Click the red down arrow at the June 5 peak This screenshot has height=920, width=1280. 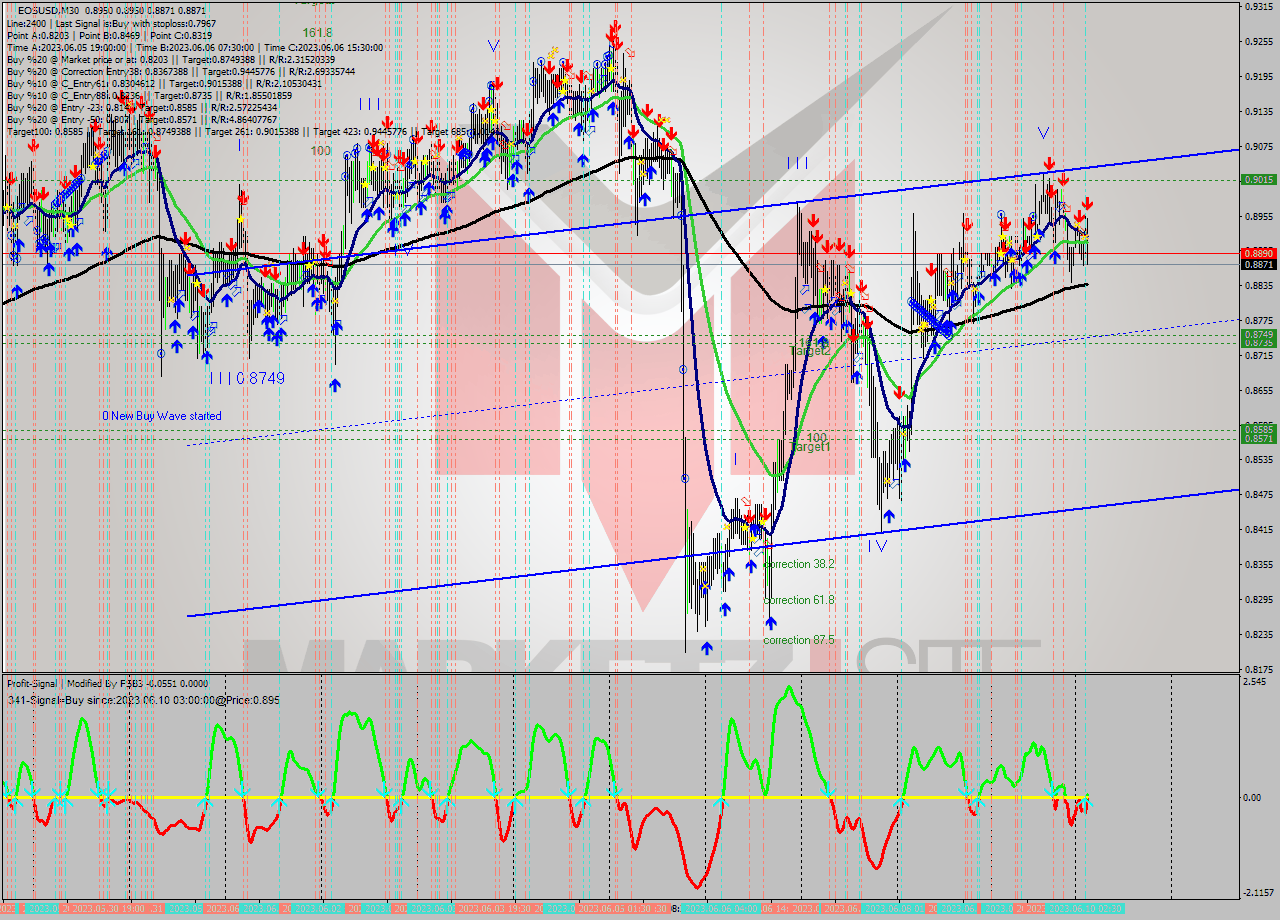click(615, 27)
